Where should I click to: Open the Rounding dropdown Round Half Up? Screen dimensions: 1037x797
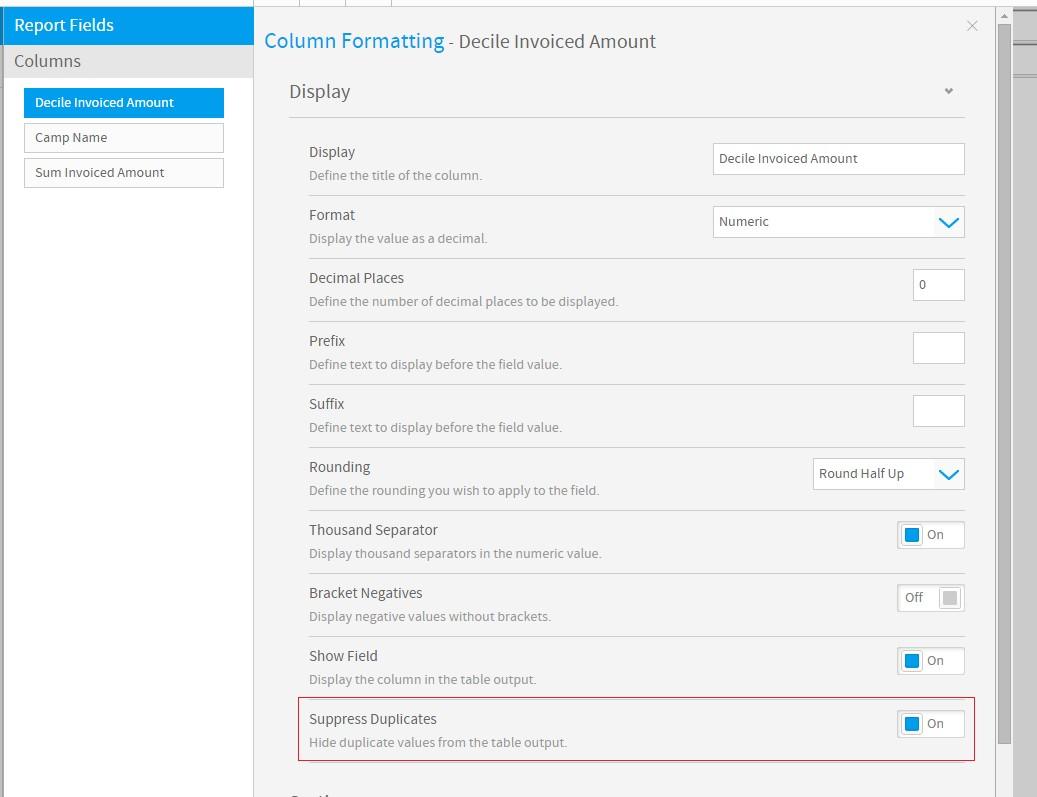tap(888, 474)
